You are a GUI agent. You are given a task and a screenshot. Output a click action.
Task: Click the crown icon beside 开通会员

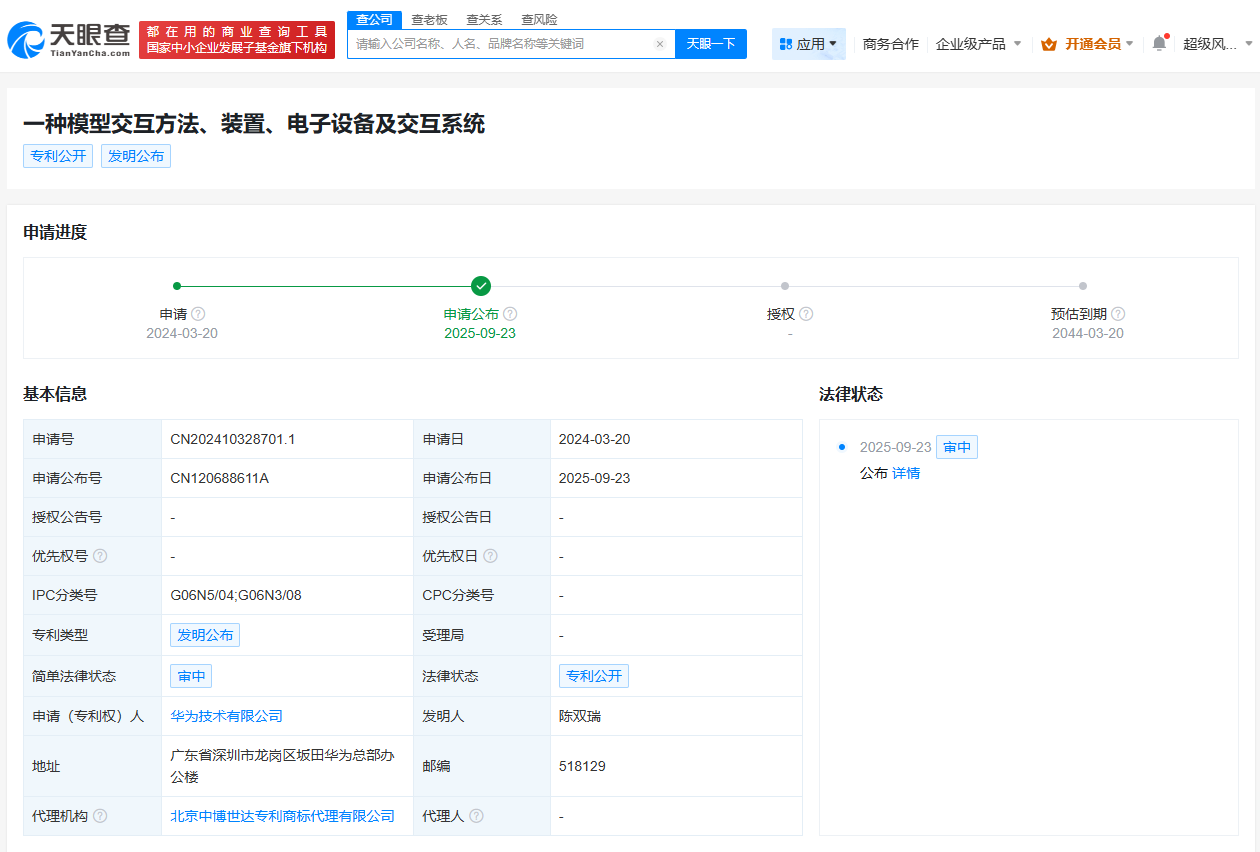[x=1048, y=43]
